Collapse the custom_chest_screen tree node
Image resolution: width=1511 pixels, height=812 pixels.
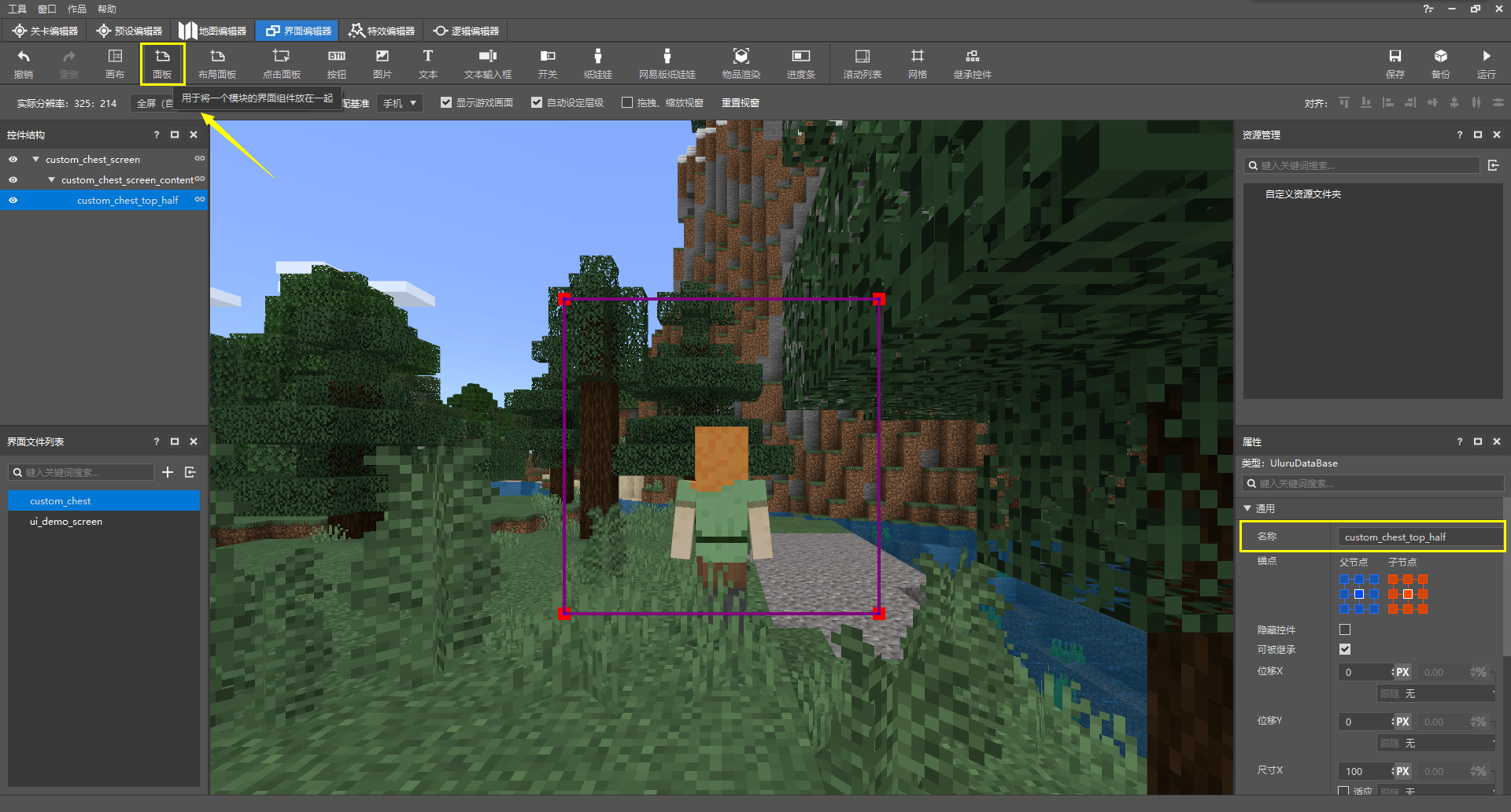pos(35,160)
